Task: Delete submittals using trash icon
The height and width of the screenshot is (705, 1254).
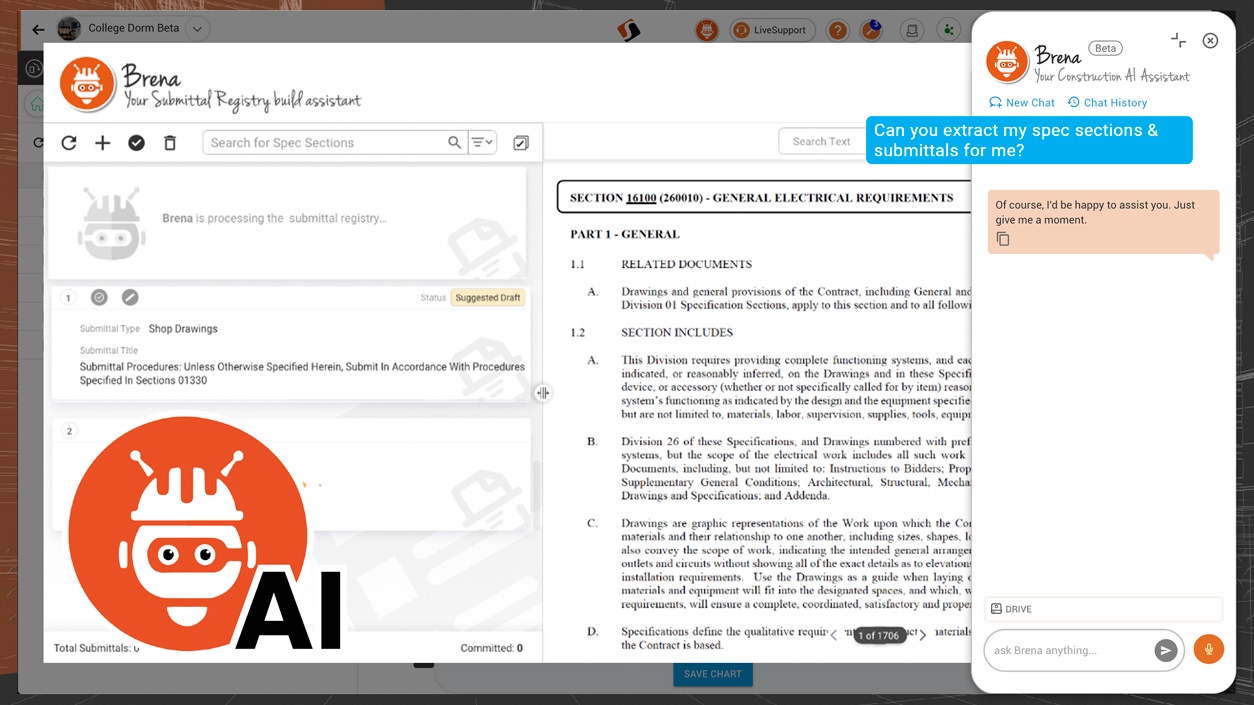Action: [170, 143]
